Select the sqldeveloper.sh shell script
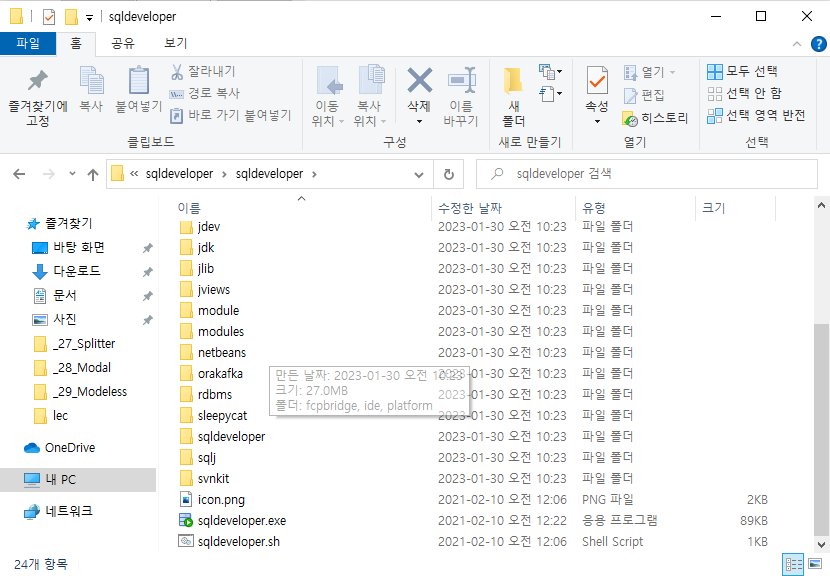 tap(239, 542)
